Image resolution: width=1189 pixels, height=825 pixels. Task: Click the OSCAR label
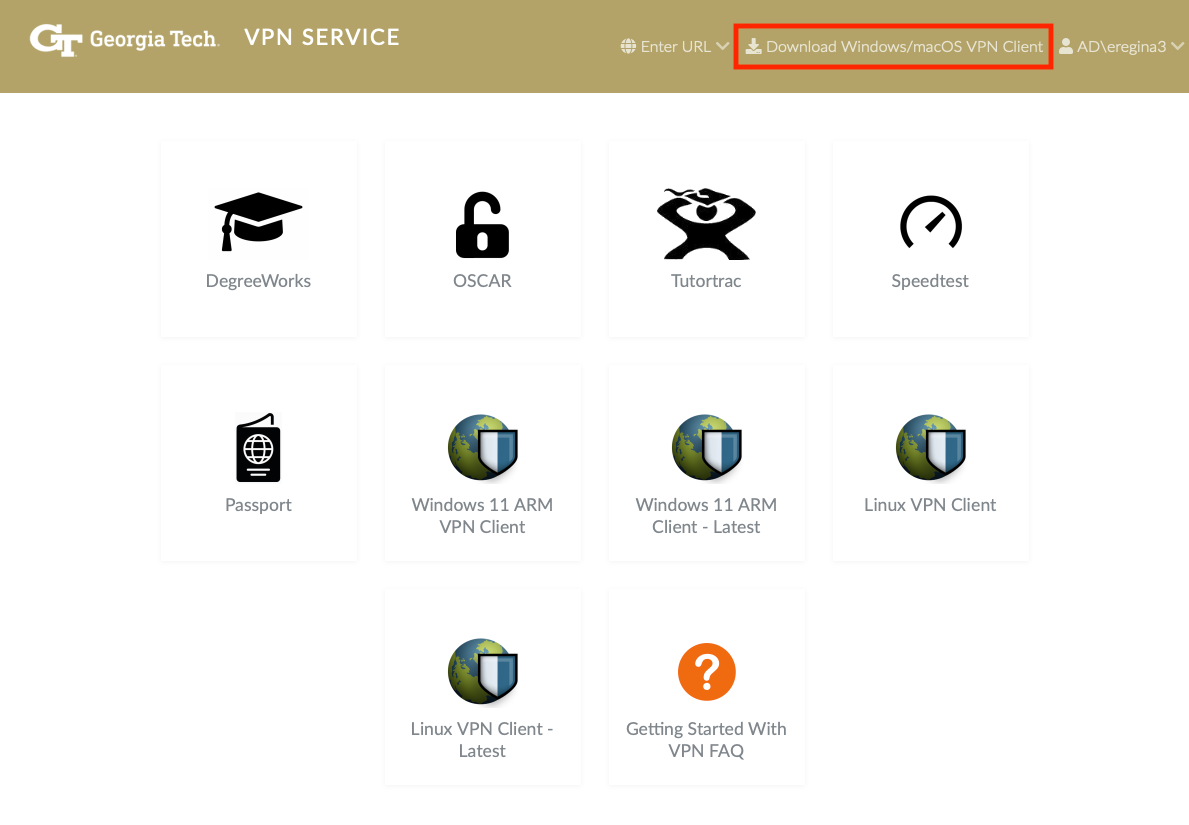(x=482, y=281)
